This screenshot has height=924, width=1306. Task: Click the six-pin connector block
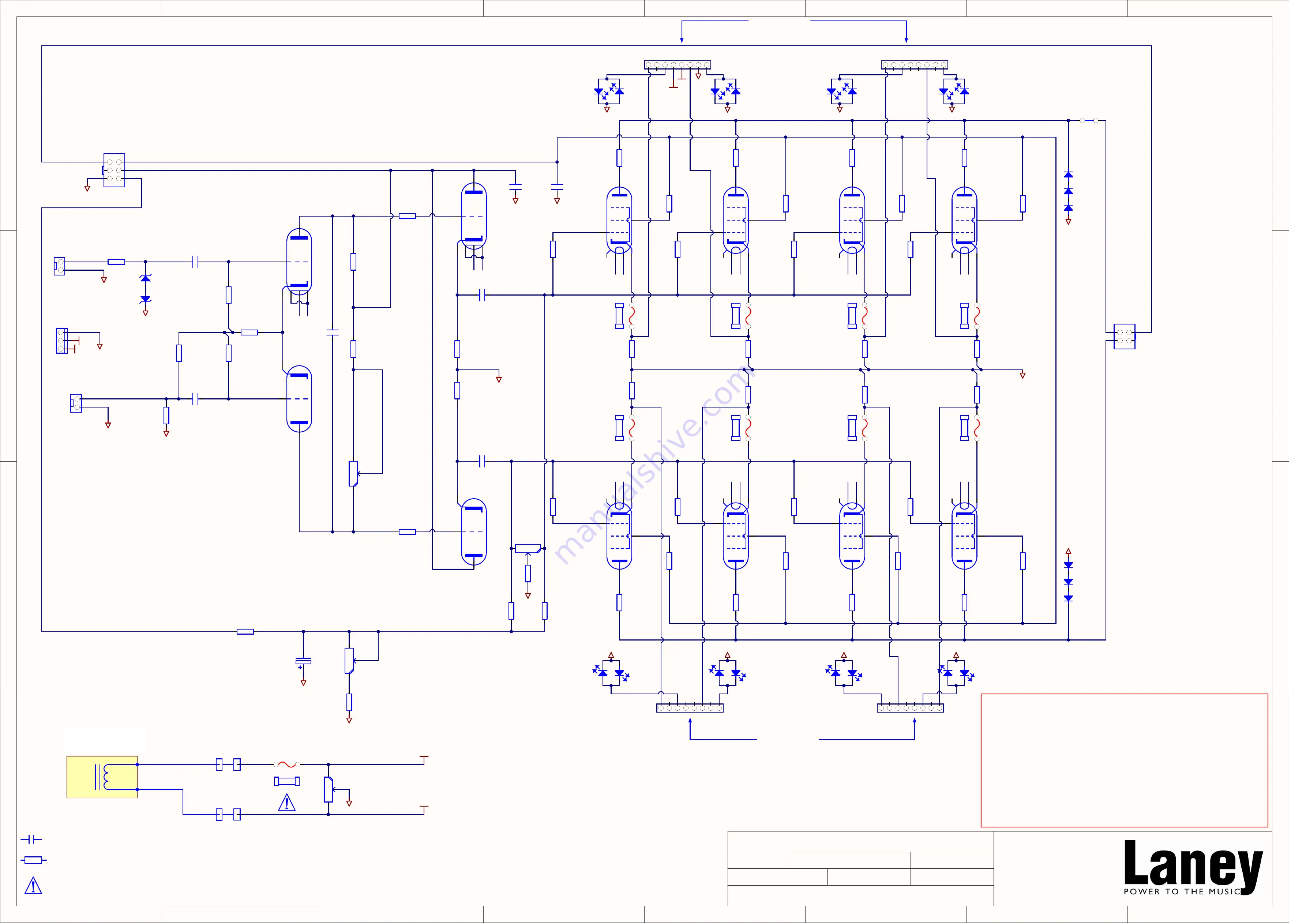(x=114, y=170)
